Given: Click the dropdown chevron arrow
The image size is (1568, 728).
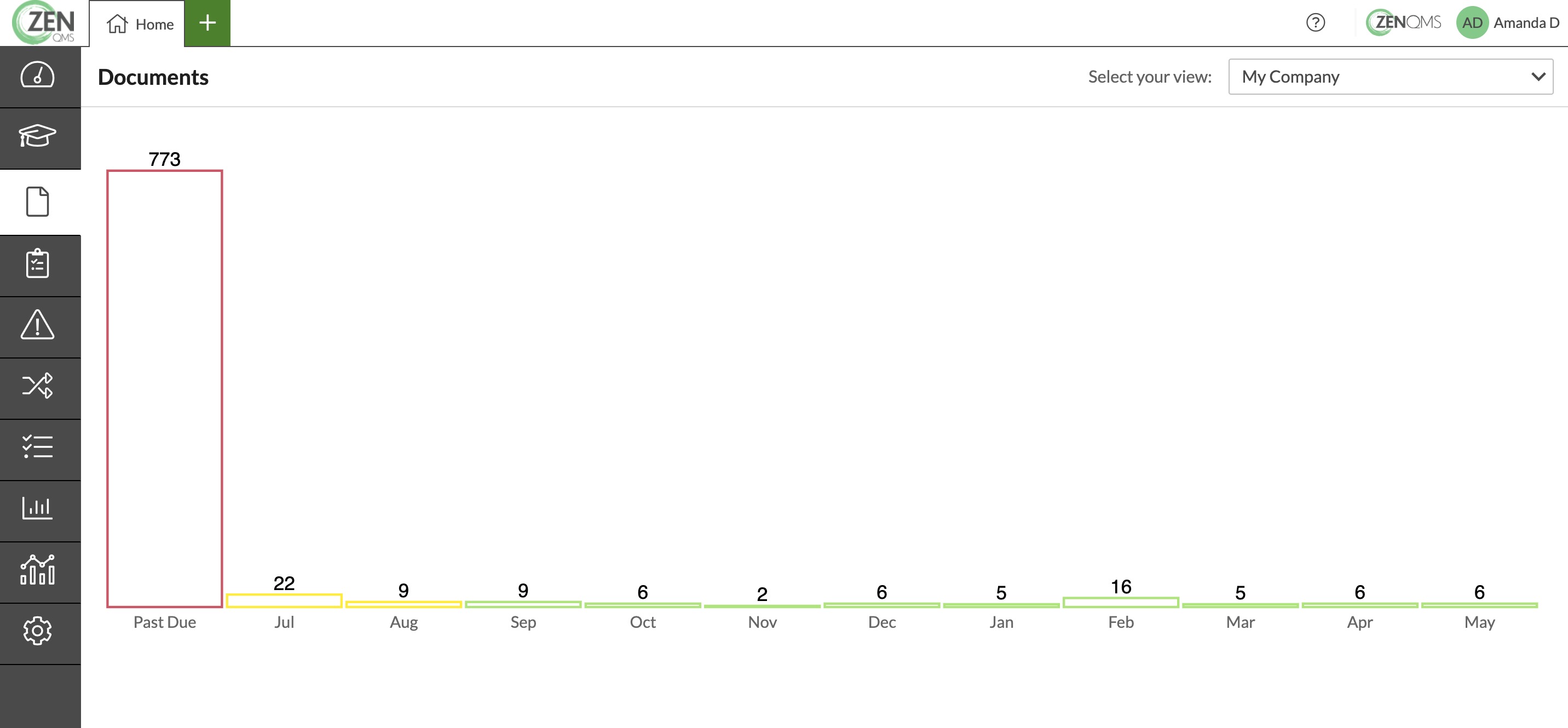Looking at the screenshot, I should [1538, 77].
